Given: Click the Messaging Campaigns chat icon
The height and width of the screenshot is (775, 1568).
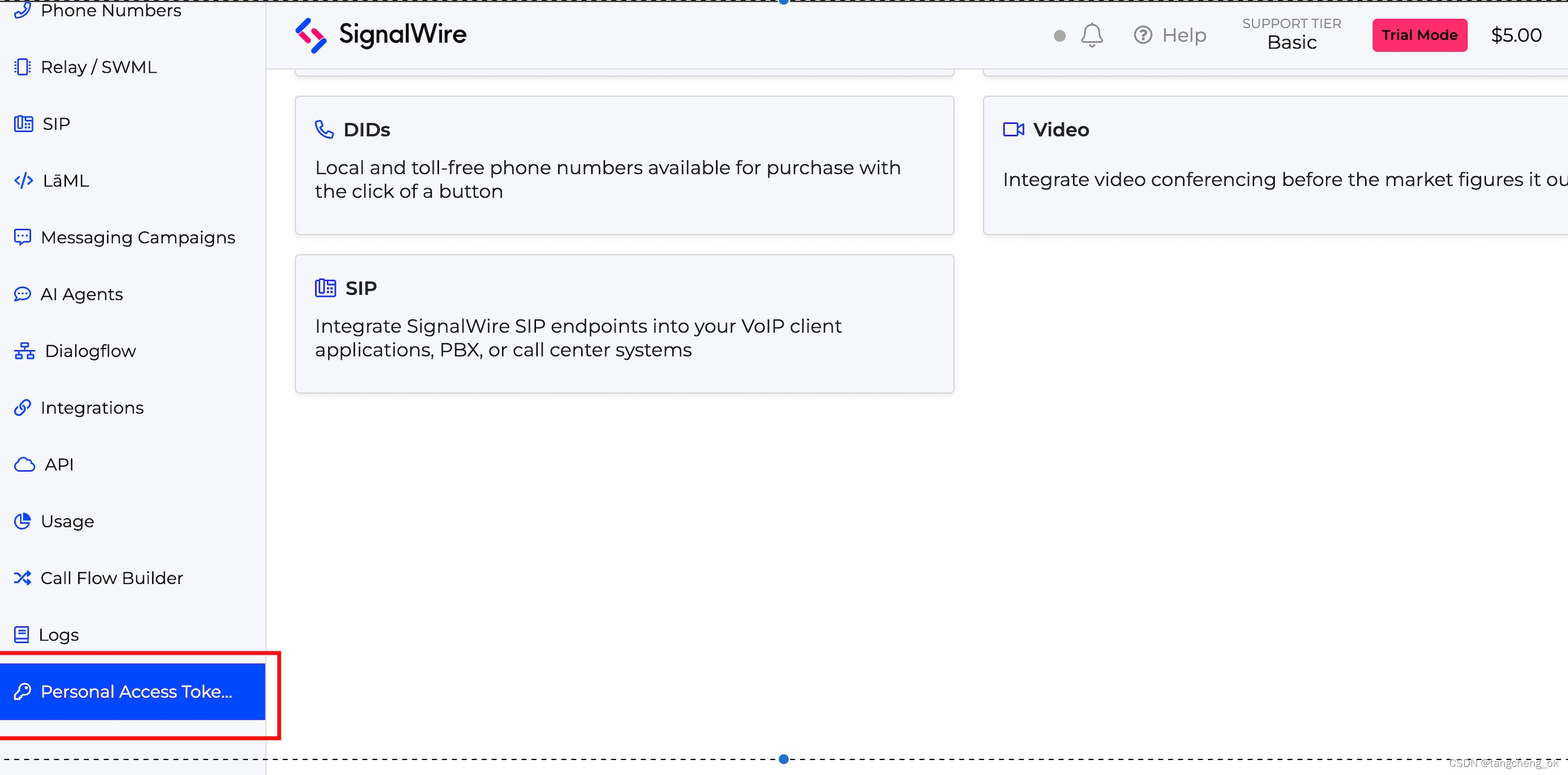Looking at the screenshot, I should click(x=22, y=237).
